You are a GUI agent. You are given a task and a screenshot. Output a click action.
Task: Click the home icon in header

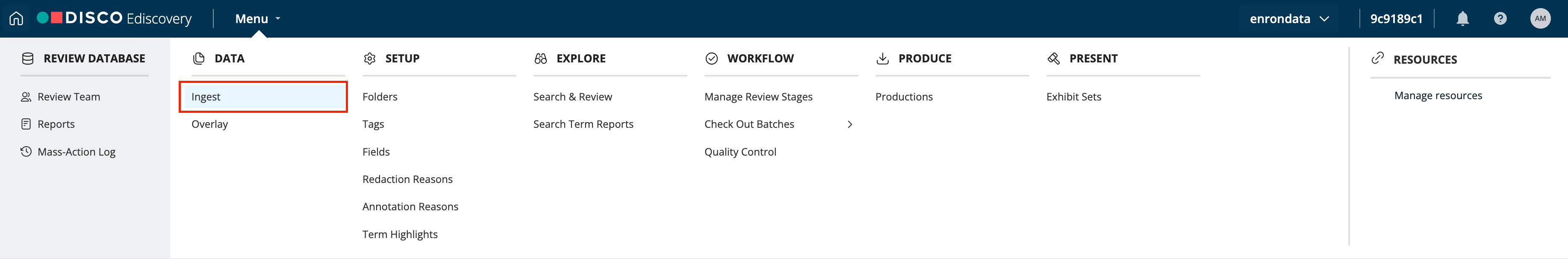pos(16,19)
